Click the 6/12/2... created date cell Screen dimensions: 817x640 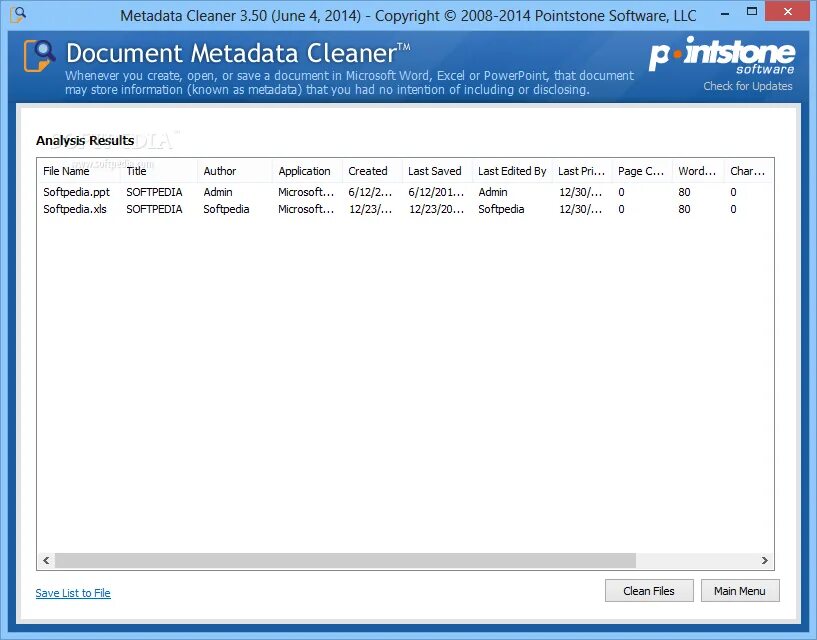(370, 192)
